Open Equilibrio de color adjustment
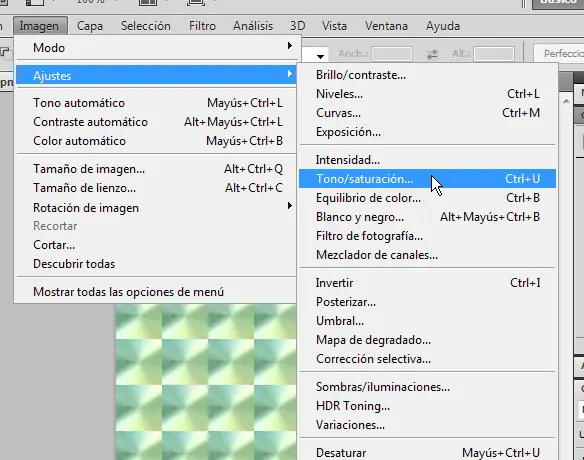The width and height of the screenshot is (584, 460). [427, 198]
